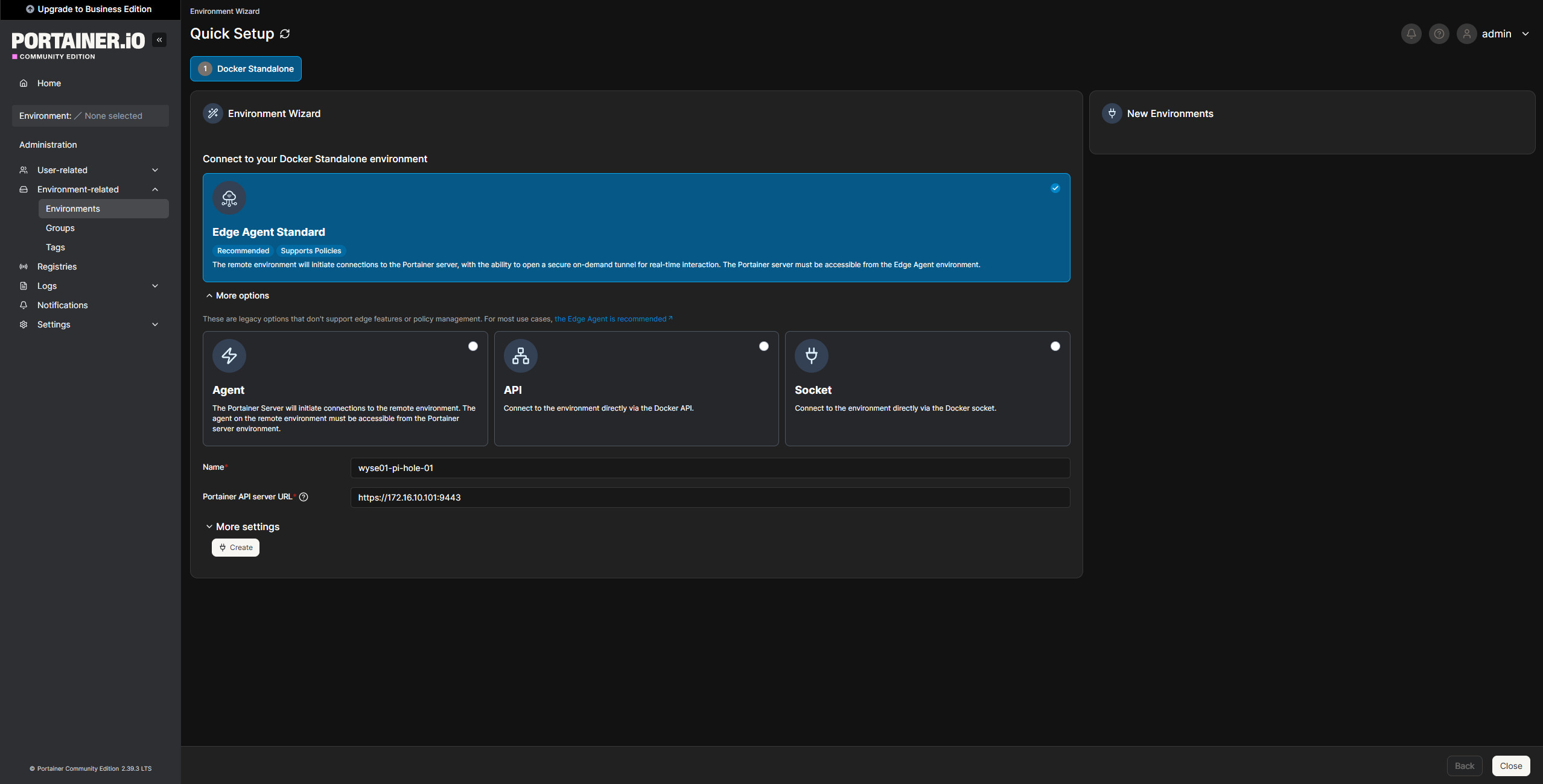The width and height of the screenshot is (1543, 784).
Task: Open Tags in the sidebar
Action: tap(104, 247)
